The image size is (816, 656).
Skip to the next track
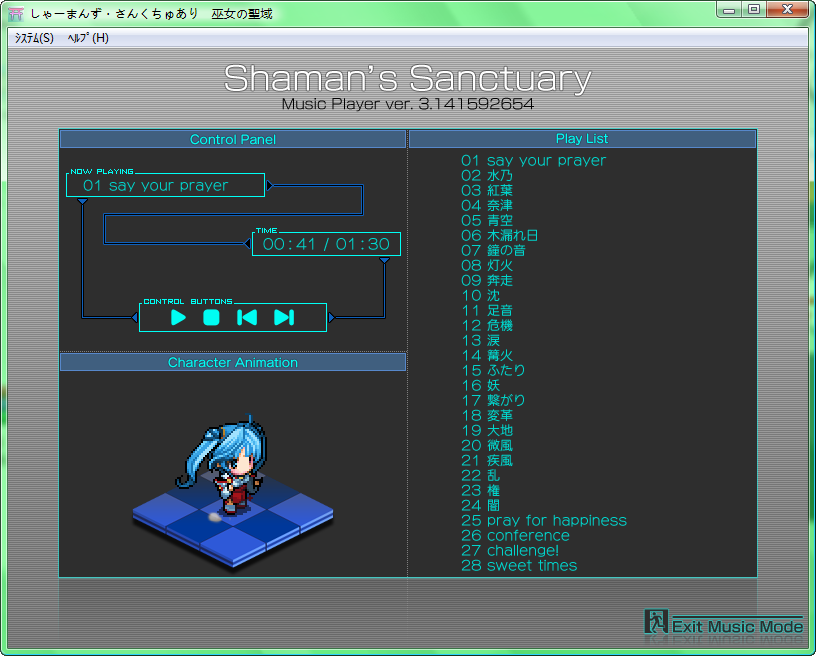pos(284,317)
